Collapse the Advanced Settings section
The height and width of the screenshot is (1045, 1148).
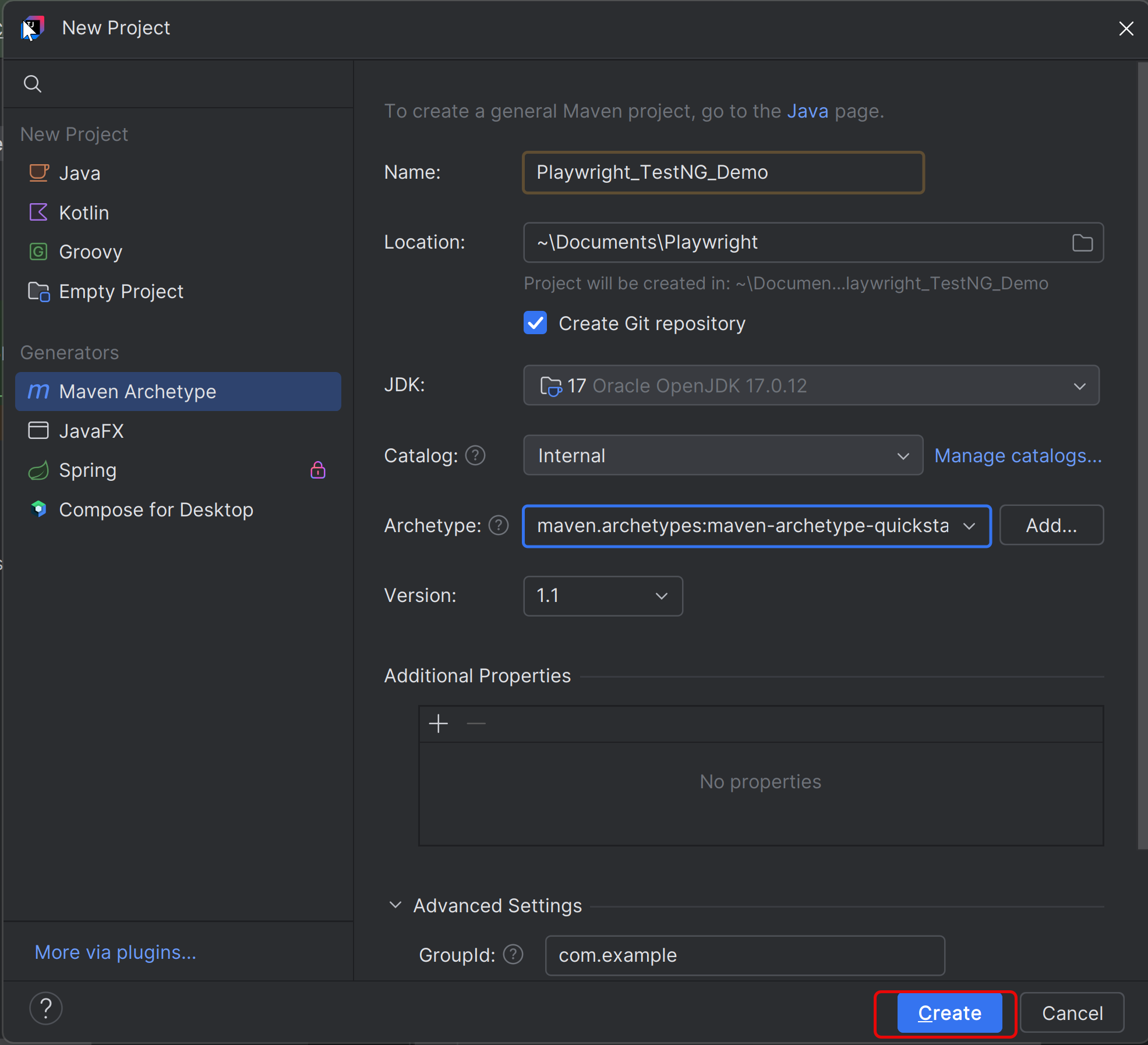[395, 905]
